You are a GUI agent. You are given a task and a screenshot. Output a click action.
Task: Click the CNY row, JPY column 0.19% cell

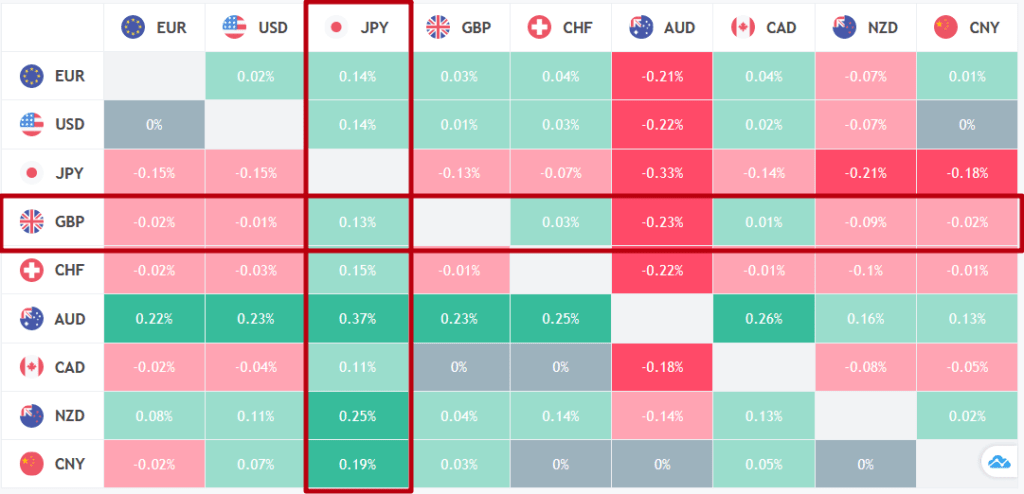(357, 464)
